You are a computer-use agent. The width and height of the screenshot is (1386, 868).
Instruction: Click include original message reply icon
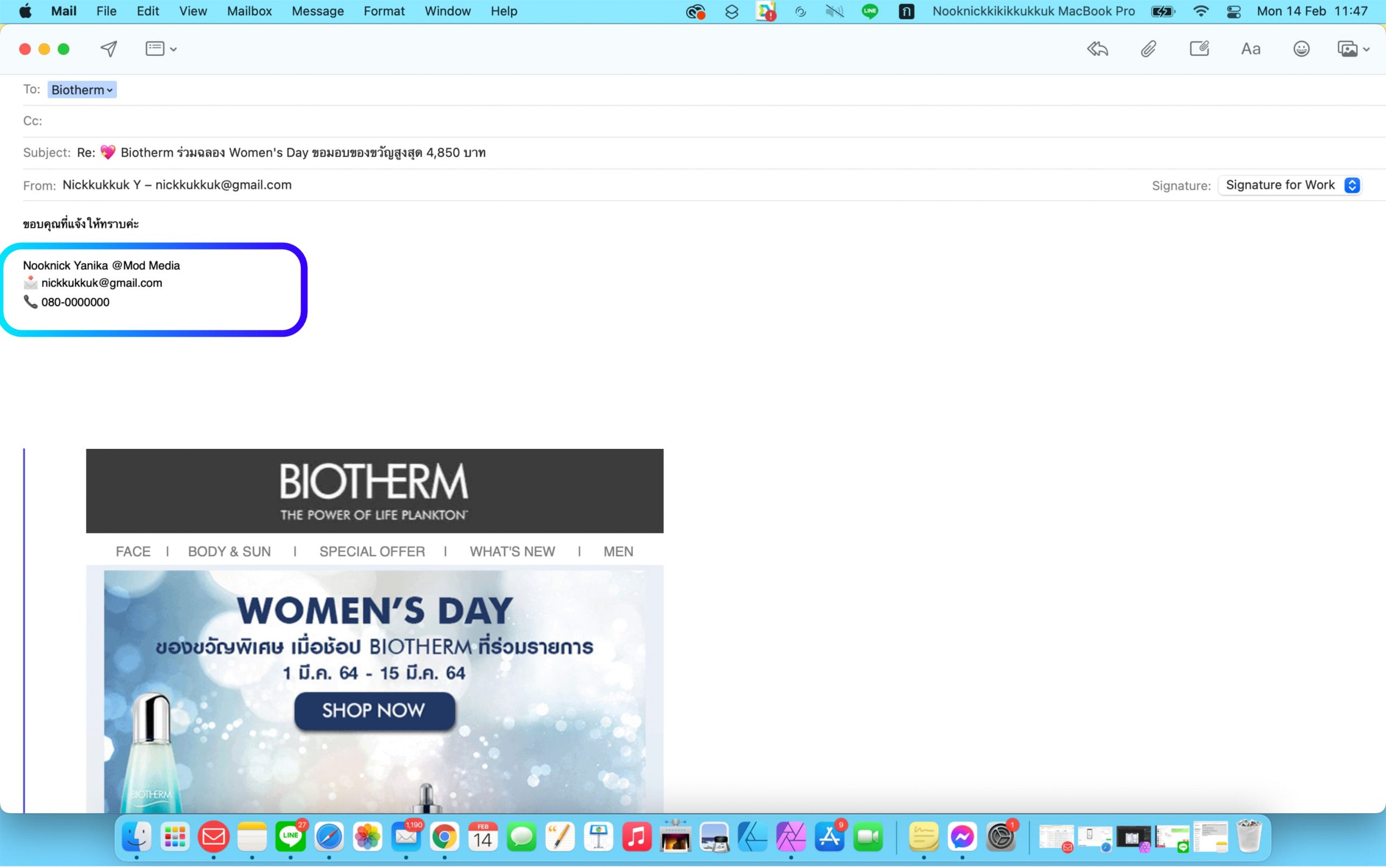1097,49
